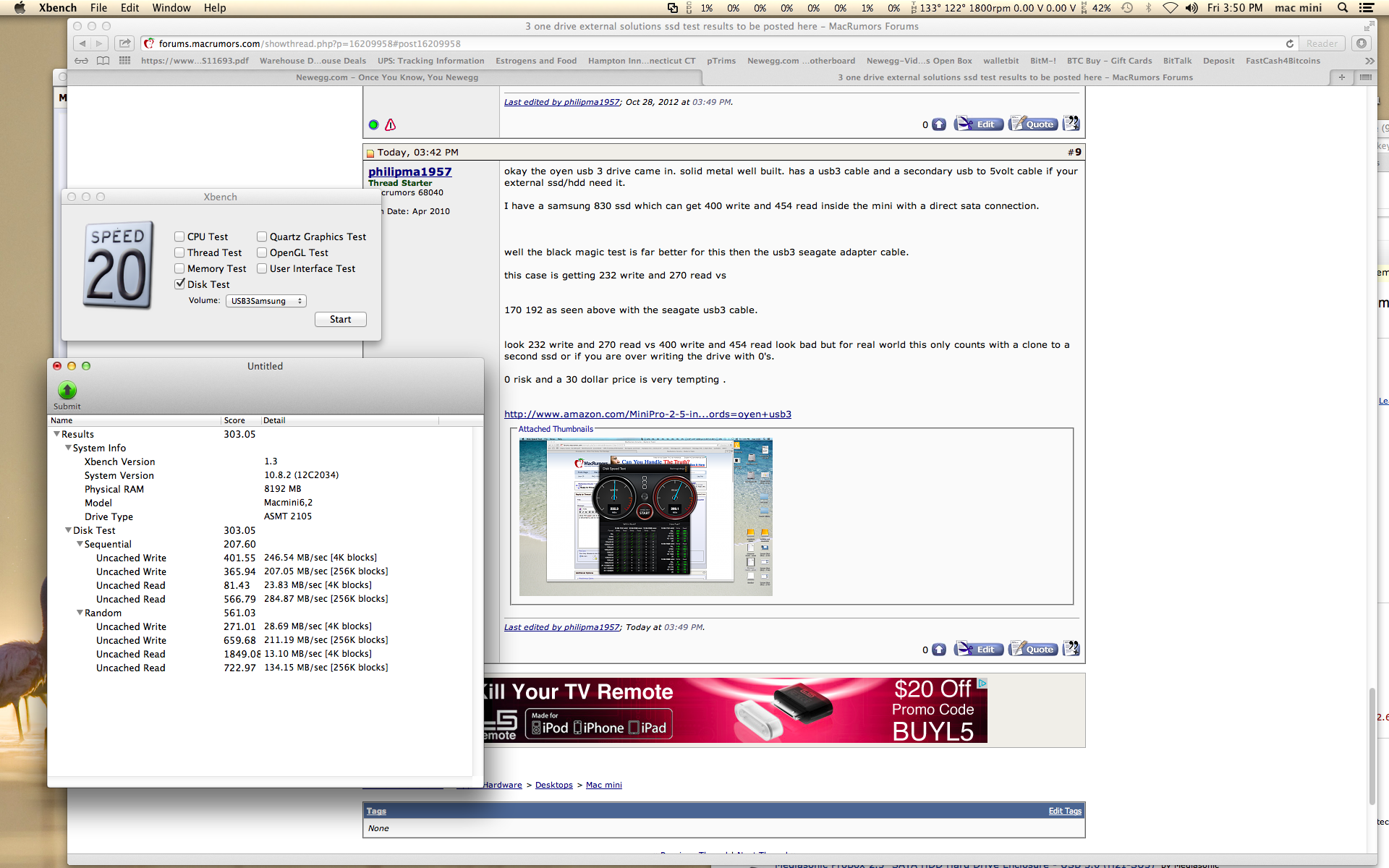Click the Safari Reader button
1389x868 pixels.
point(1322,43)
